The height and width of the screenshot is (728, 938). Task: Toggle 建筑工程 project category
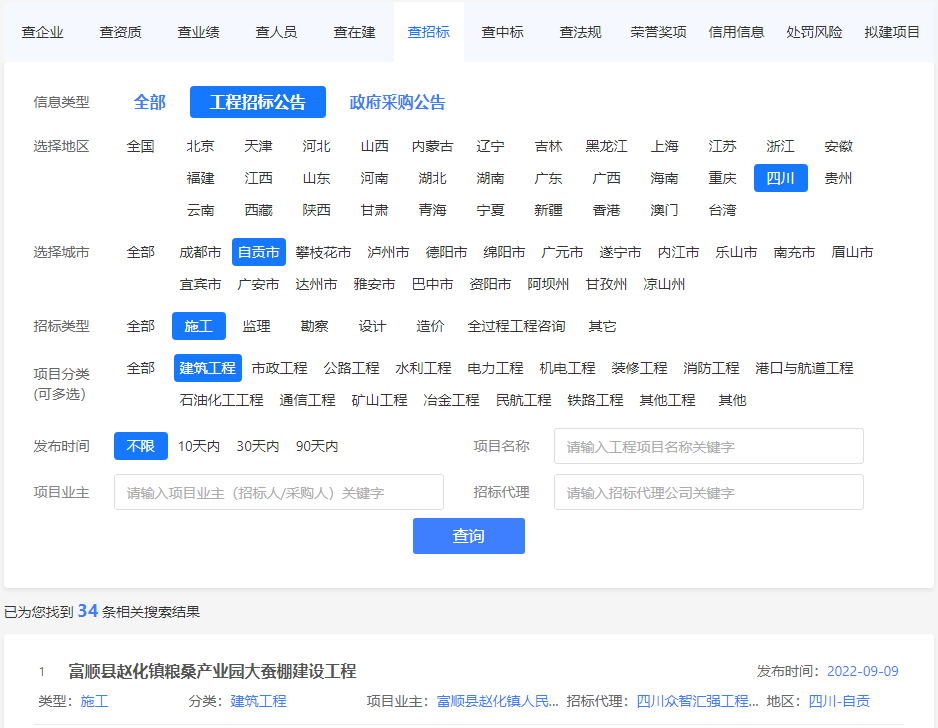pos(208,368)
